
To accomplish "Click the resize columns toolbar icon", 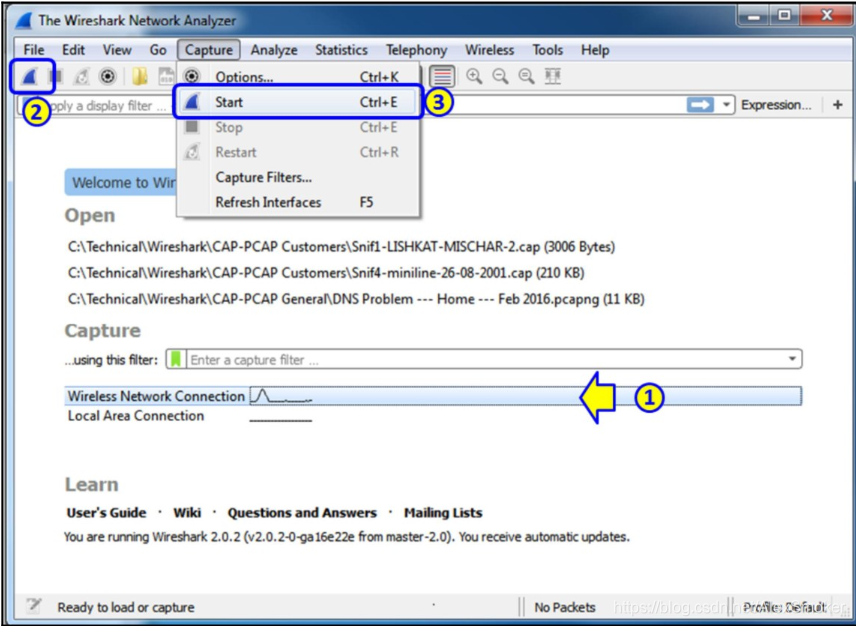I will (552, 76).
